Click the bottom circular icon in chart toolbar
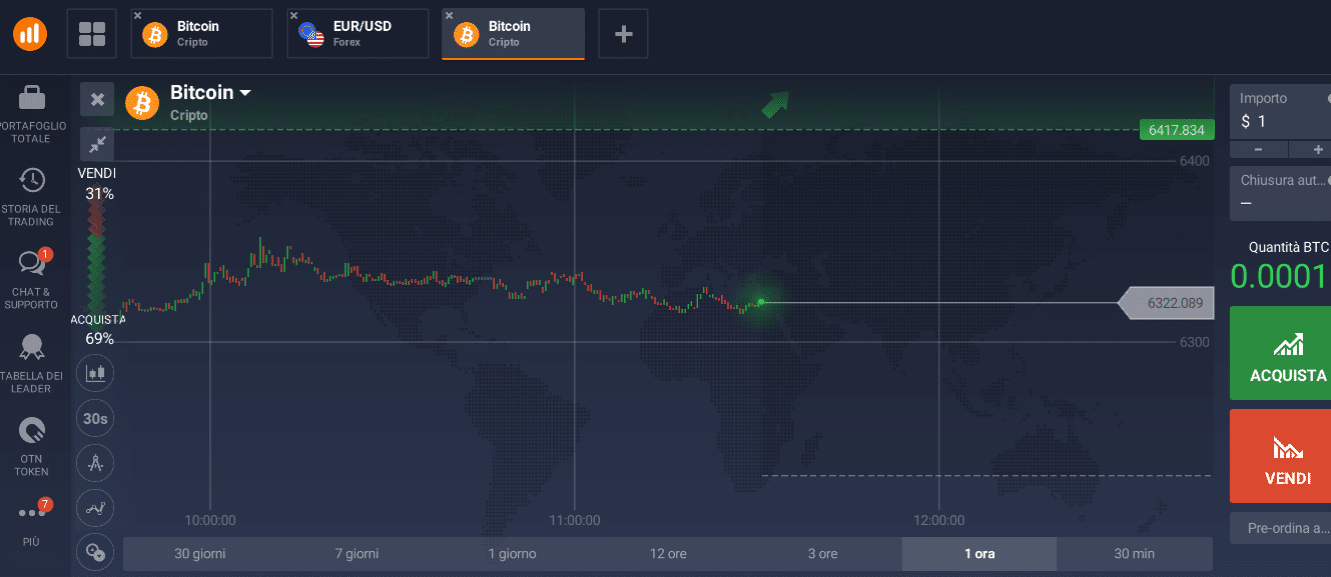 [95, 551]
